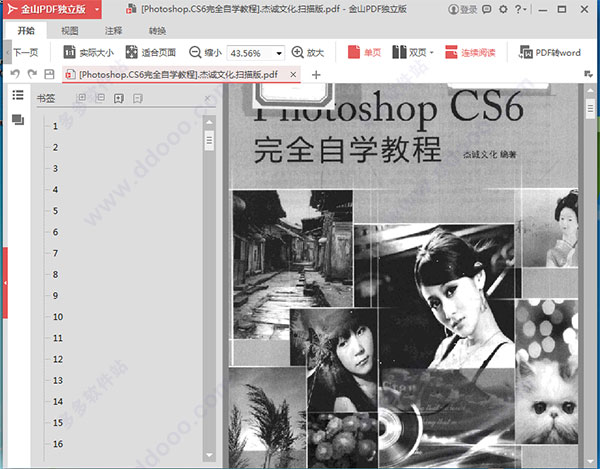
Task: Open the settings gear icon
Action: [x=503, y=9]
